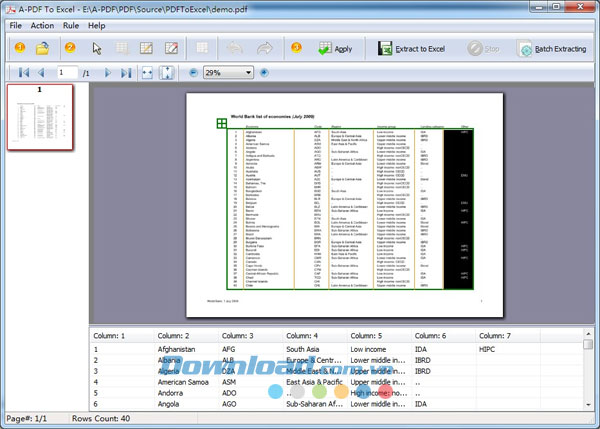Open the Help menu
The height and width of the screenshot is (429, 600).
point(96,26)
